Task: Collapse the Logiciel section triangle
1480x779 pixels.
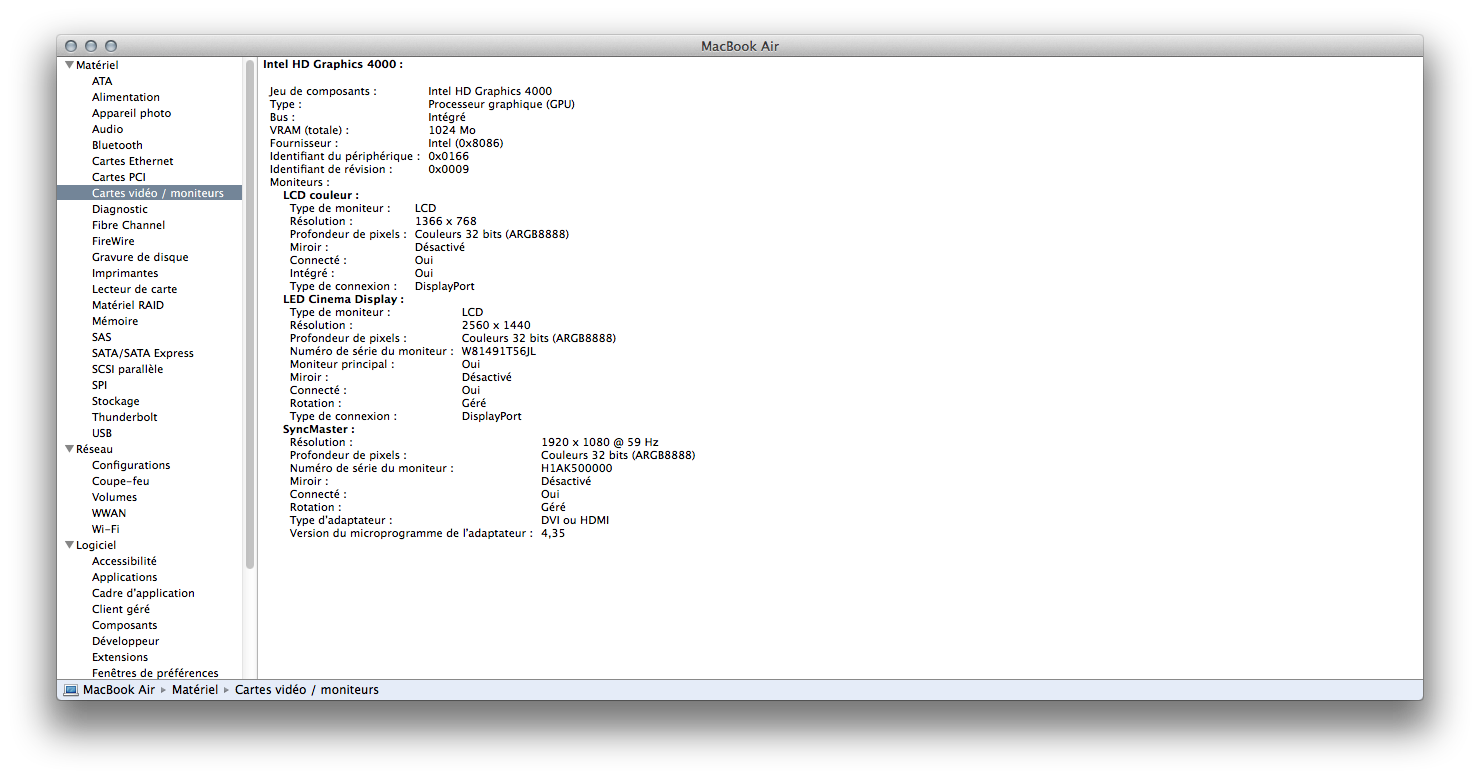Action: click(x=69, y=545)
